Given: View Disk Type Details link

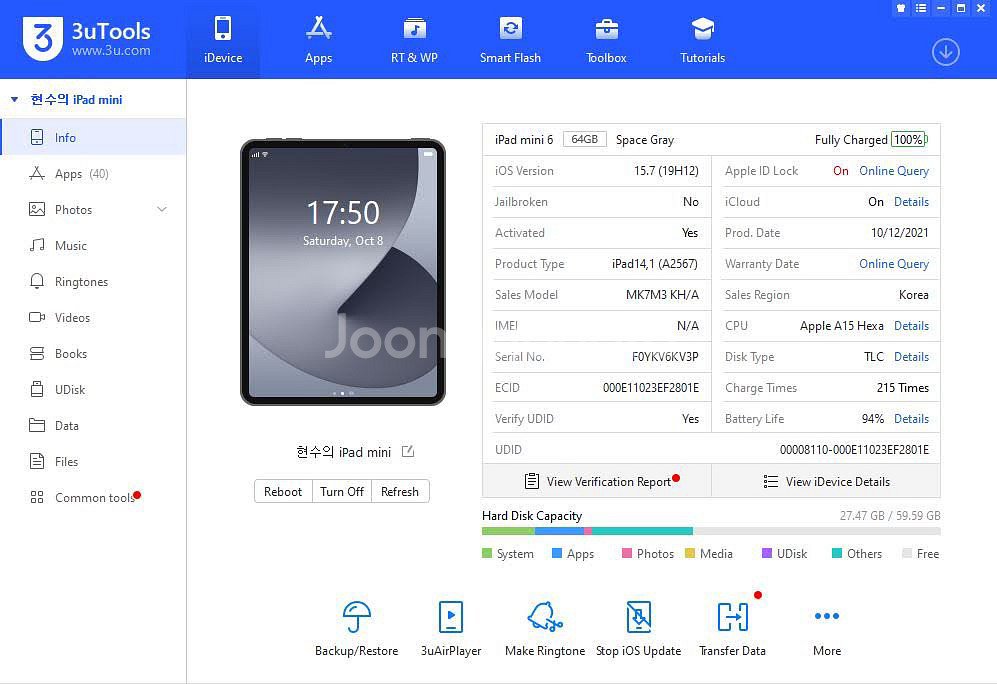Looking at the screenshot, I should 911,357.
